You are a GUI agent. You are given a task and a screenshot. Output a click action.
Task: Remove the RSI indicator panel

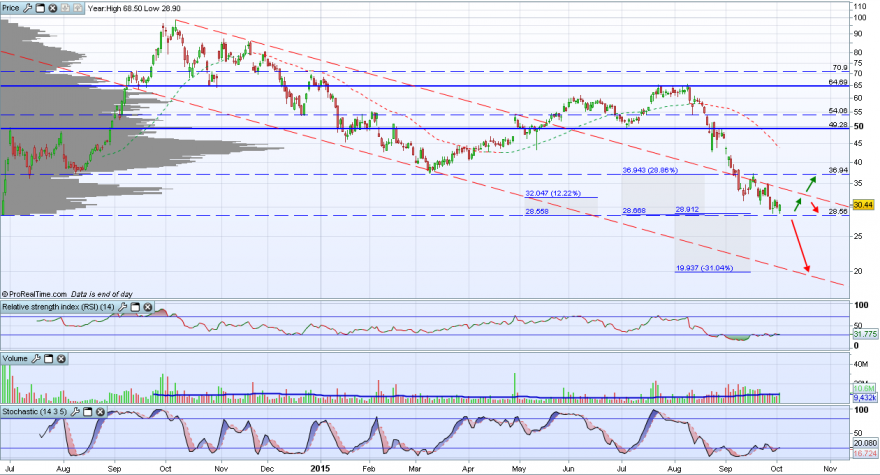tap(148, 307)
